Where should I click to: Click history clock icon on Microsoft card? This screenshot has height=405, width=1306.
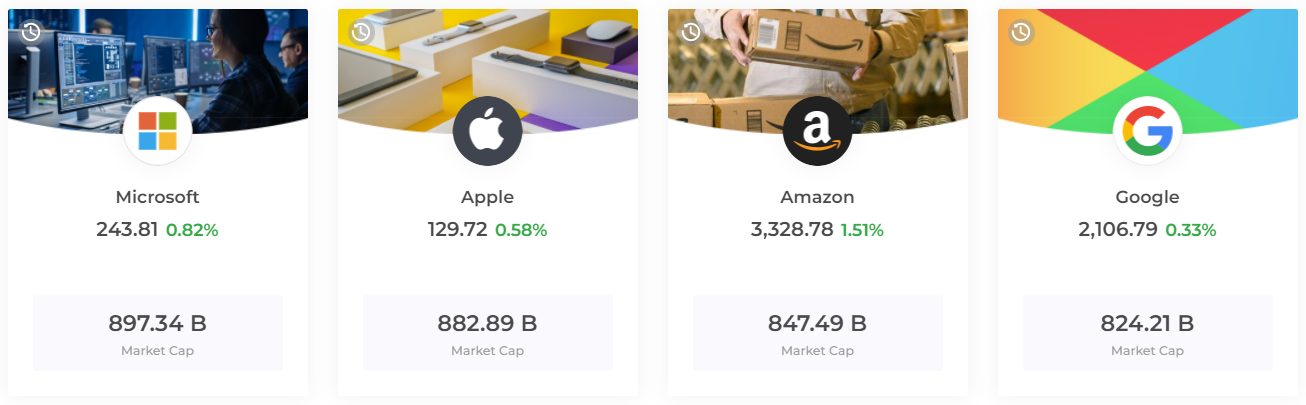tap(31, 32)
